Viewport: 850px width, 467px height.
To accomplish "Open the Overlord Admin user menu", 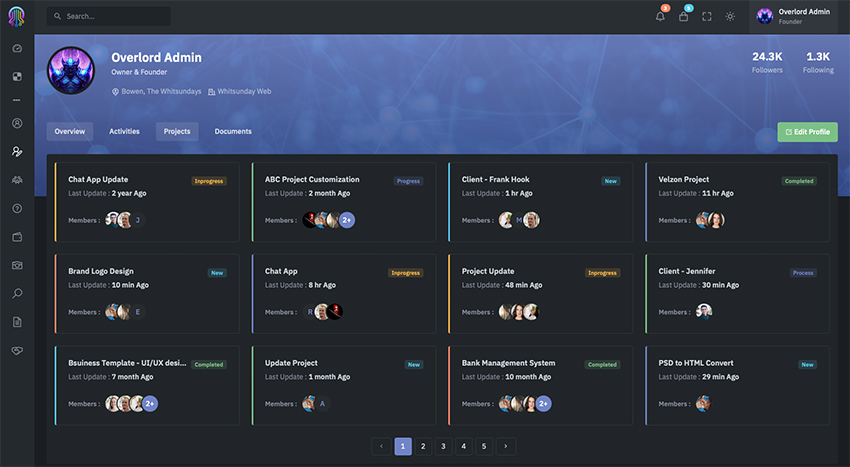I will coord(794,16).
